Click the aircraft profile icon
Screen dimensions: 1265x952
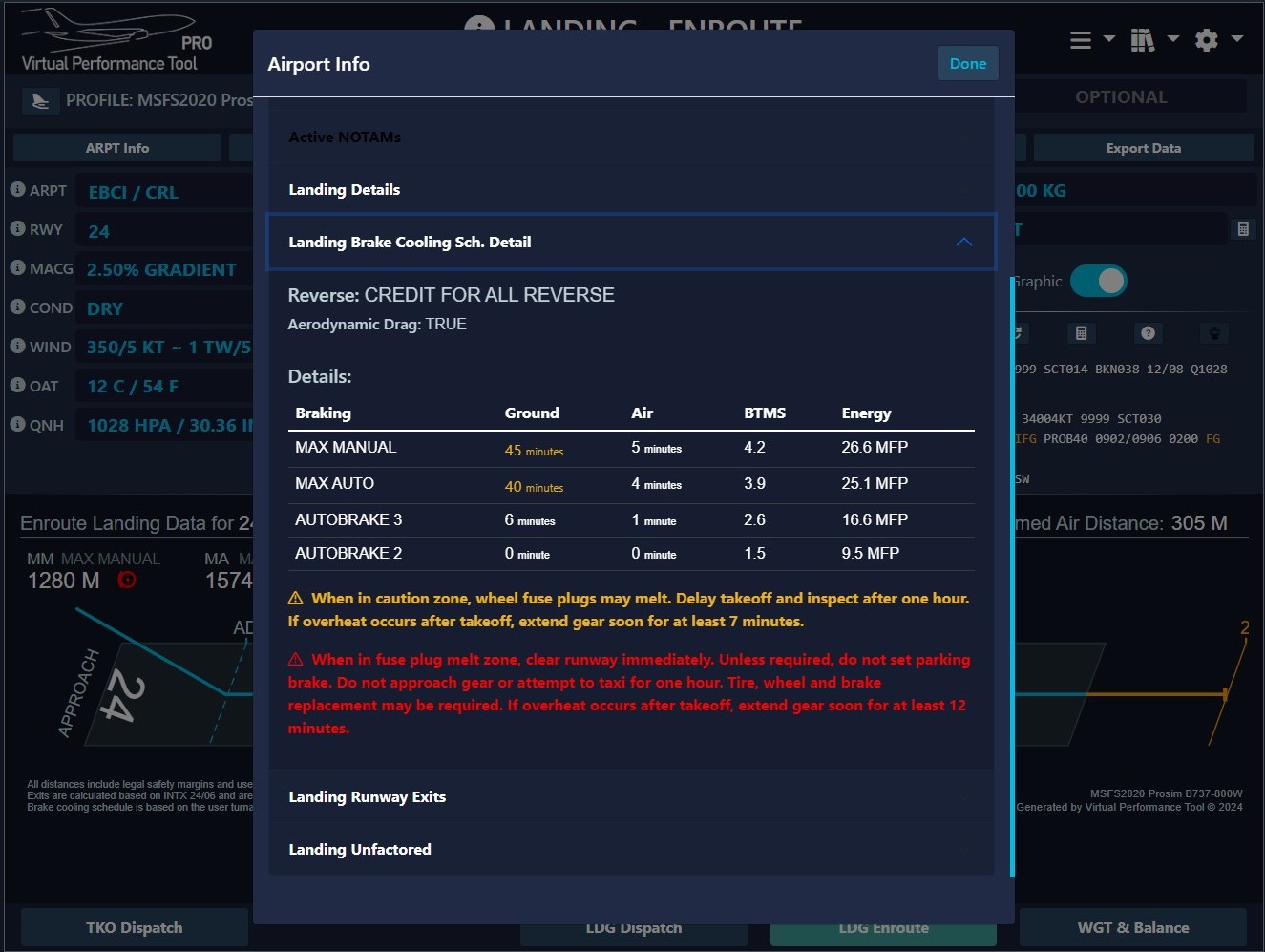coord(40,100)
